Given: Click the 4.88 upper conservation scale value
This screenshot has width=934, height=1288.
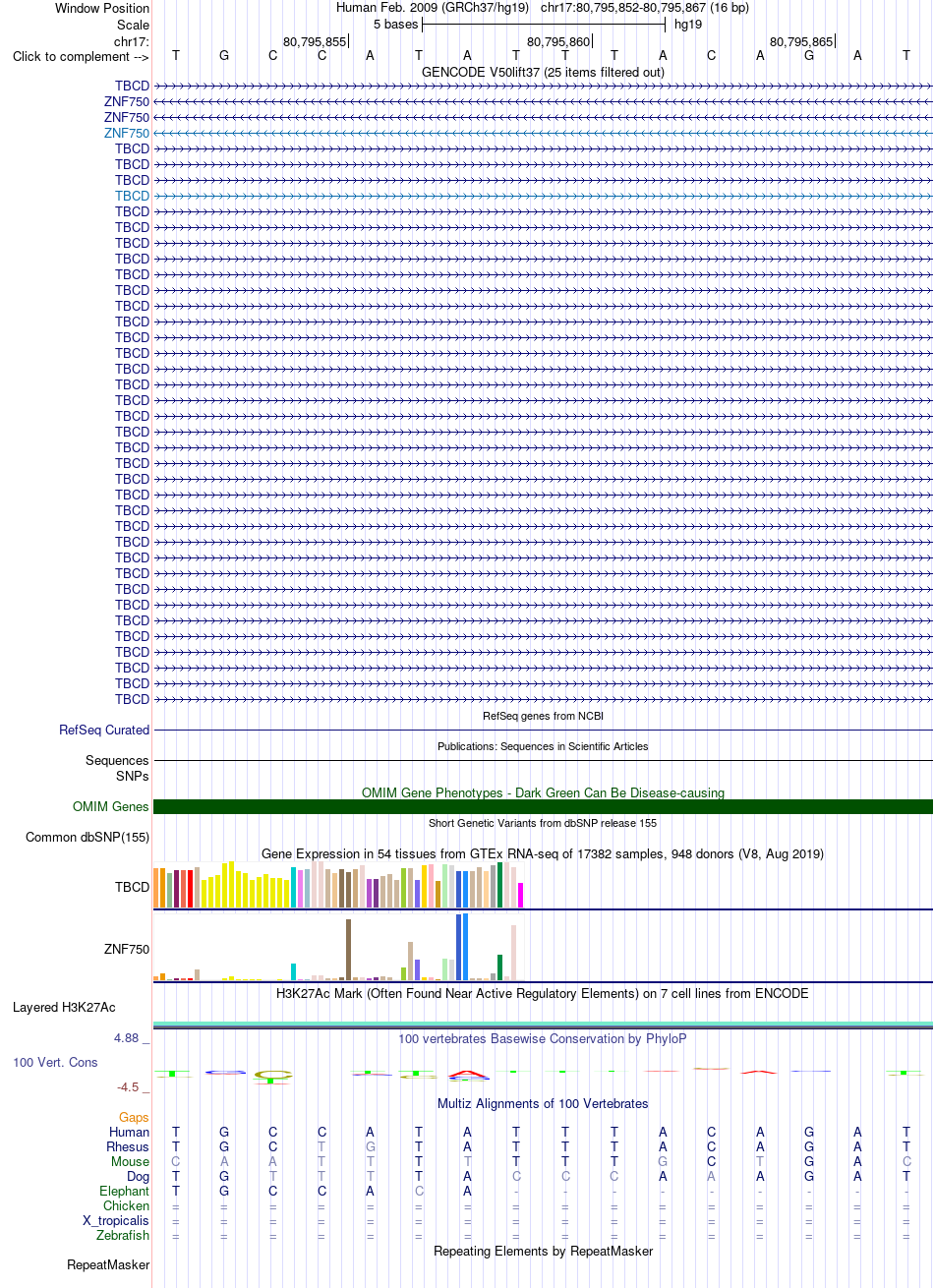Looking at the screenshot, I should coord(133,1037).
